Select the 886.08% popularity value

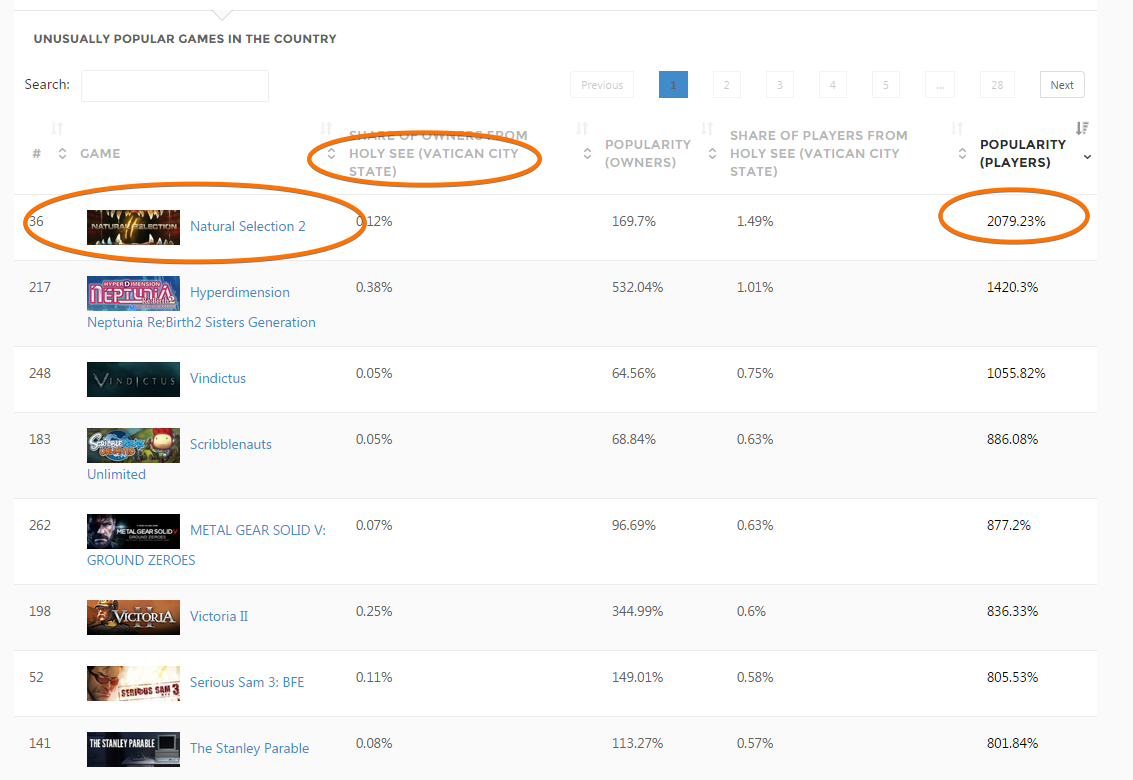(x=1012, y=439)
